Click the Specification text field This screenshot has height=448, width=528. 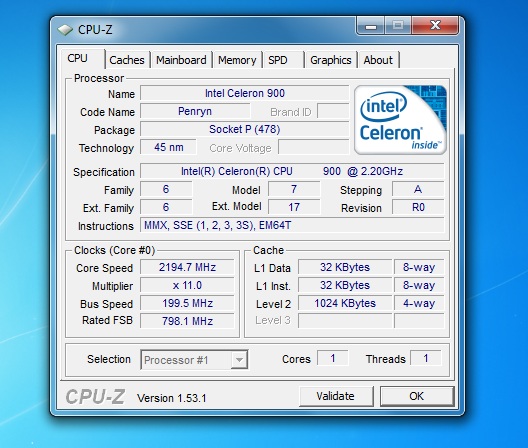click(292, 171)
